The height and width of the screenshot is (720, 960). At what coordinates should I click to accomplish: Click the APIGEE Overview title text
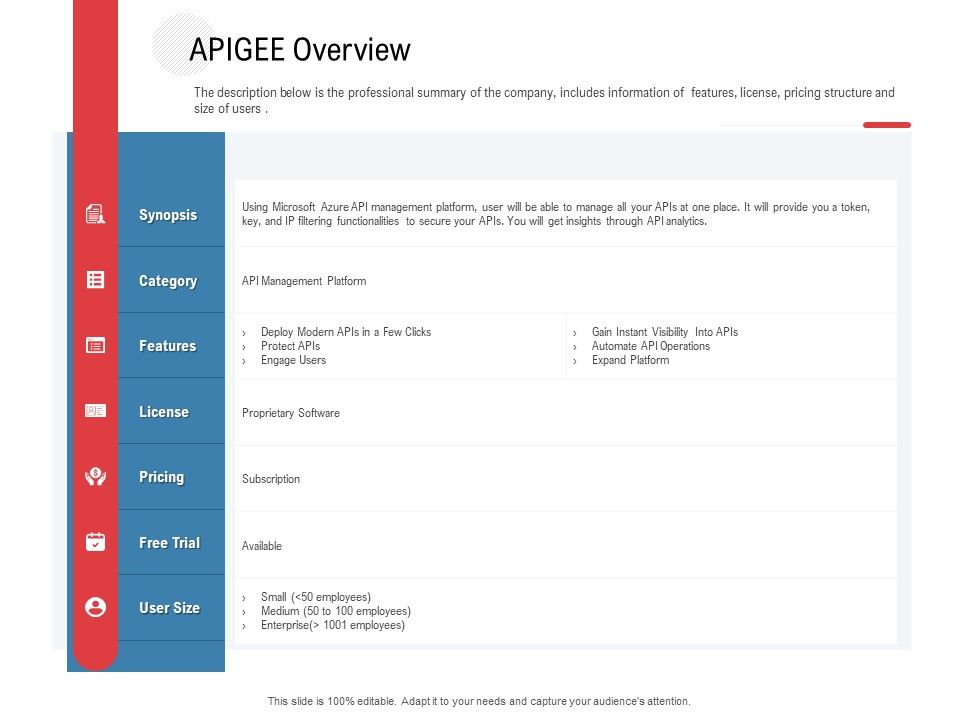(x=301, y=48)
